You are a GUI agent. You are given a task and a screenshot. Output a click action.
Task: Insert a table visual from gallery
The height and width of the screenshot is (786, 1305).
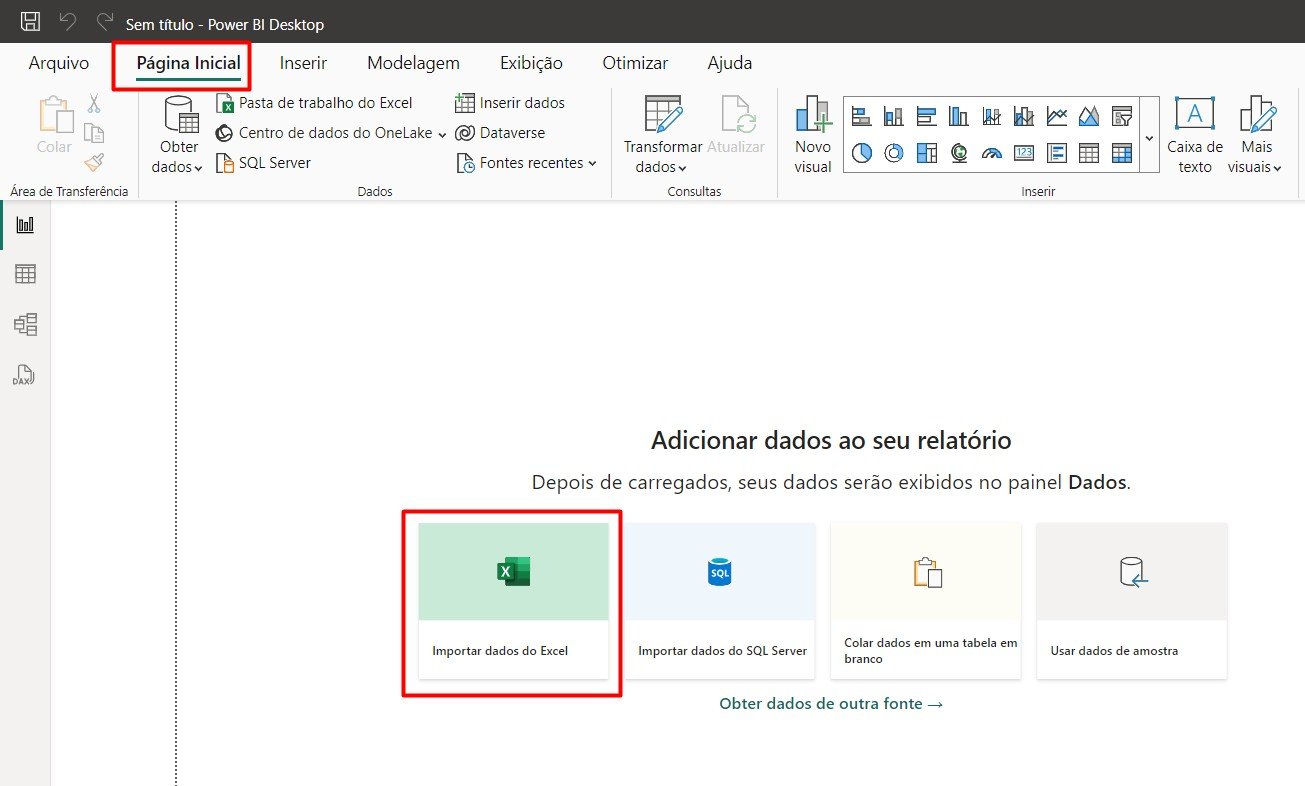click(1089, 153)
